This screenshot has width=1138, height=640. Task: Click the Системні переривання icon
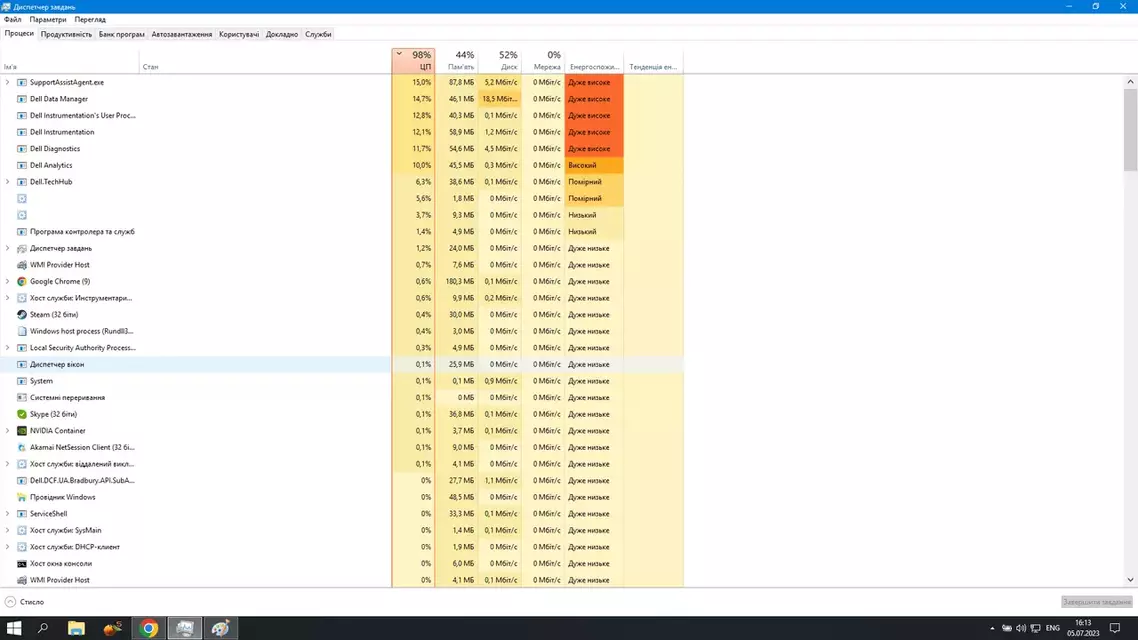tap(22, 398)
